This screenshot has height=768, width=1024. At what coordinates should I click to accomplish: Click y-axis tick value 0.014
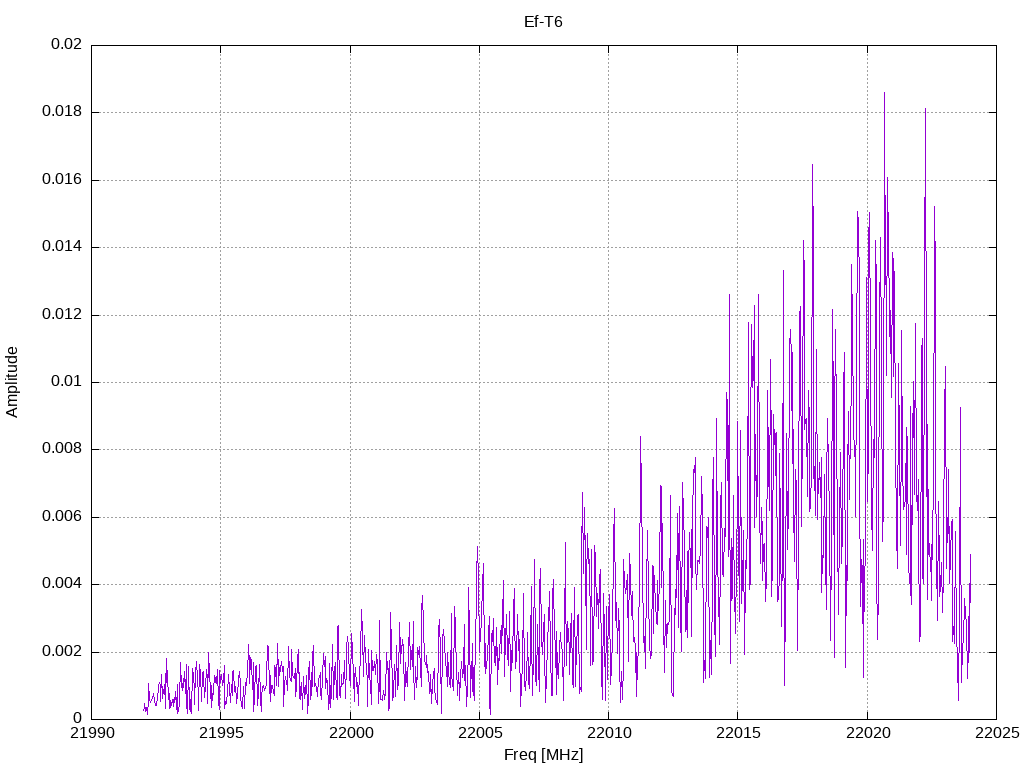[x=63, y=247]
